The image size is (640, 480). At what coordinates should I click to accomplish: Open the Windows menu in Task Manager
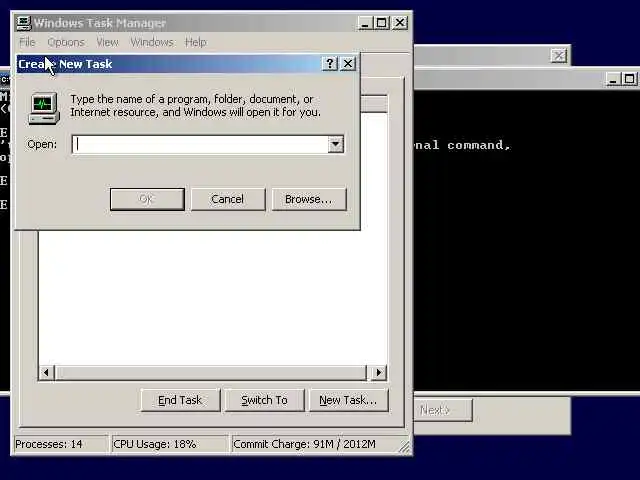pyautogui.click(x=152, y=42)
